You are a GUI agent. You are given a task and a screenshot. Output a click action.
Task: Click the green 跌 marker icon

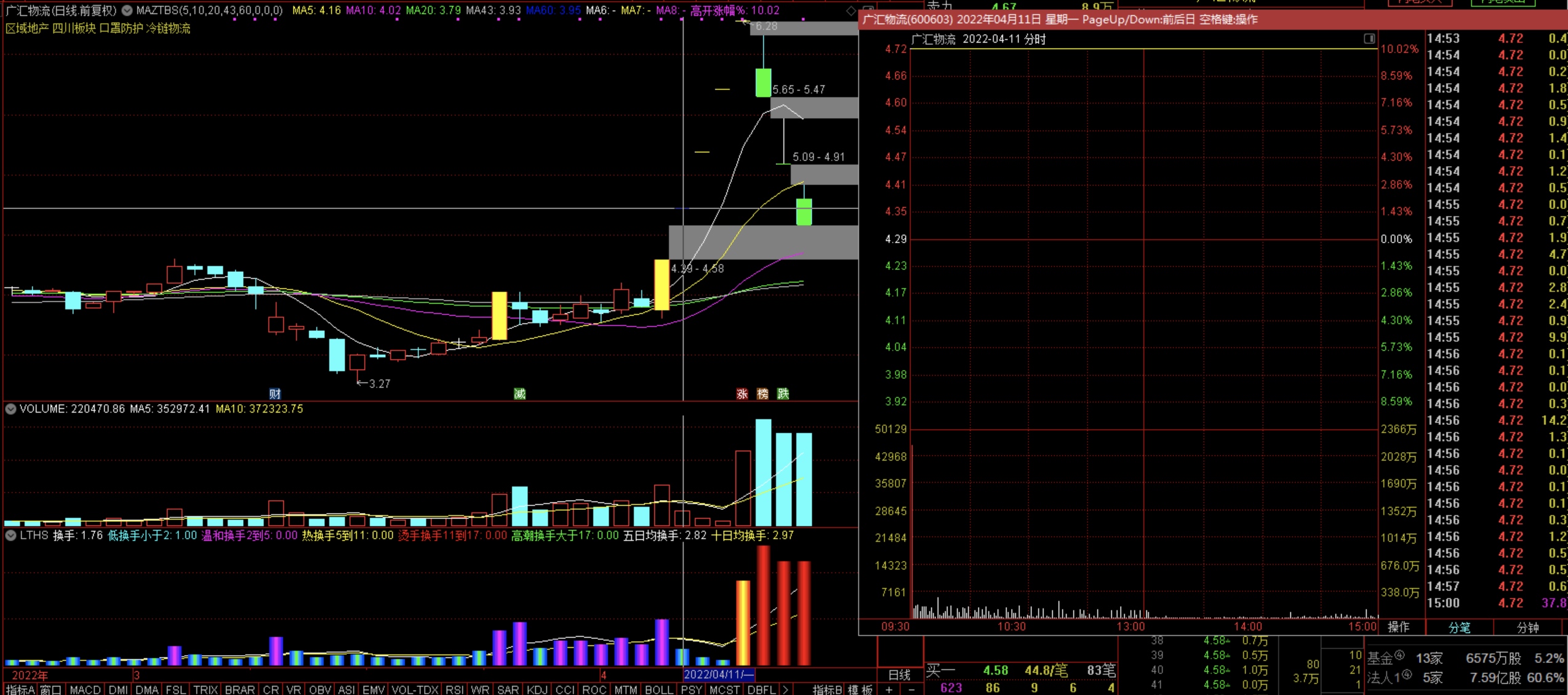pos(783,394)
